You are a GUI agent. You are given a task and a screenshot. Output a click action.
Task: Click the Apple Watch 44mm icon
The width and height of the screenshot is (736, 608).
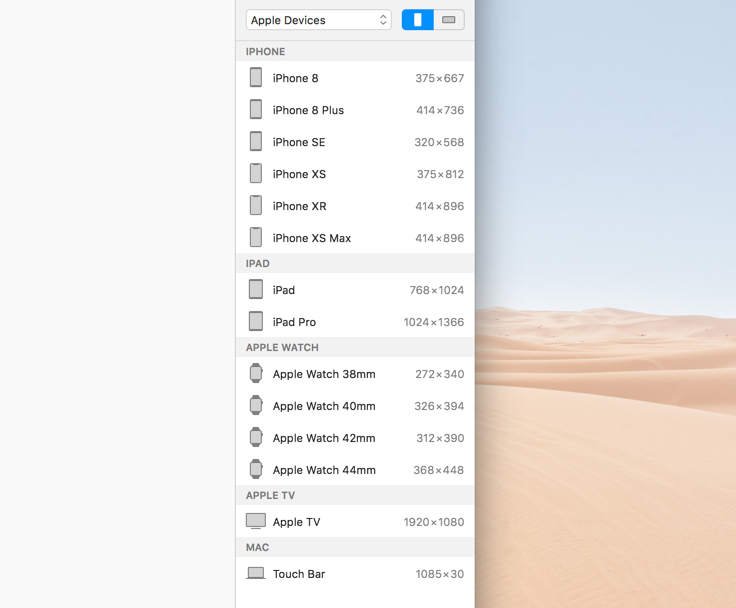(x=256, y=470)
